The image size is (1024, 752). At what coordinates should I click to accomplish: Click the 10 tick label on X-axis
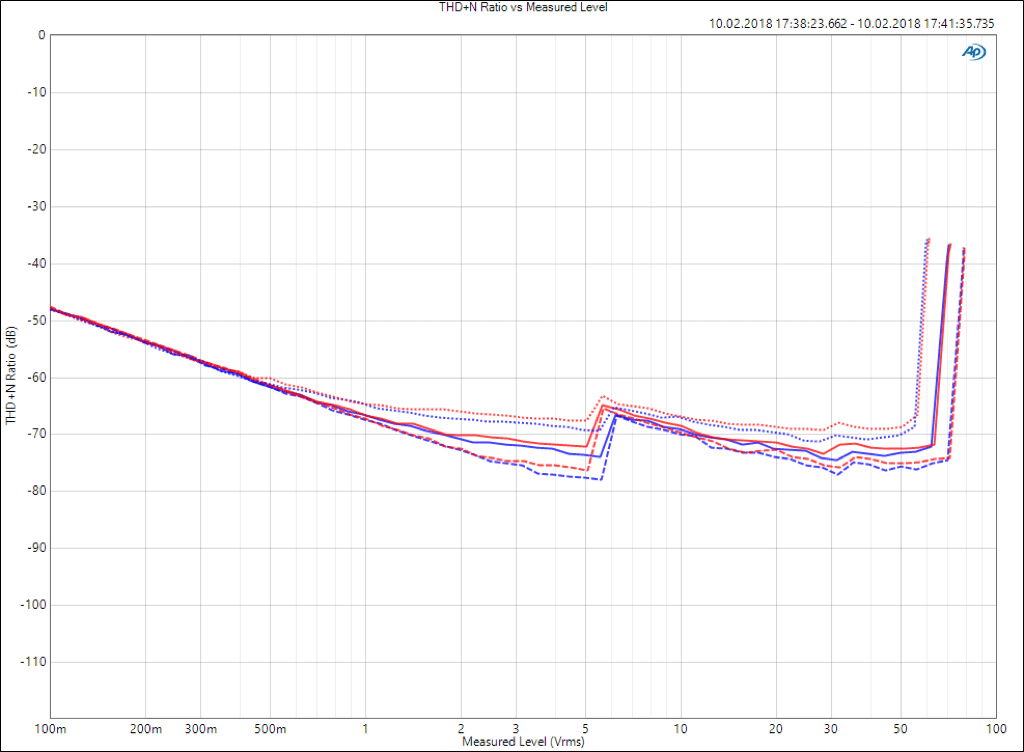click(680, 727)
